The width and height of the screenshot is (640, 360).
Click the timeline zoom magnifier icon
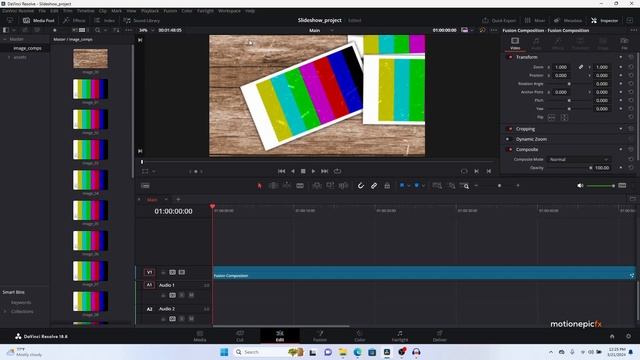coord(464,186)
